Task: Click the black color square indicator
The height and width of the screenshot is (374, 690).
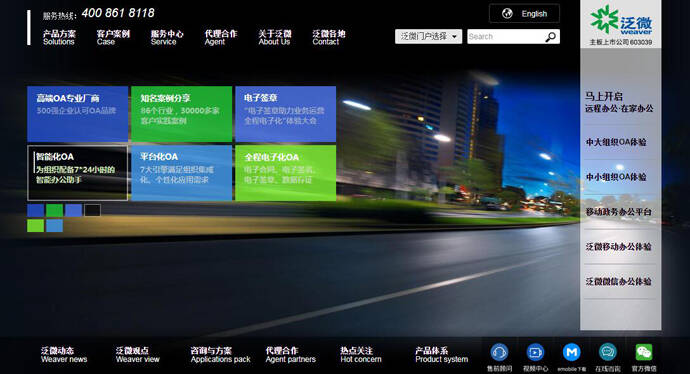Action: tap(92, 210)
